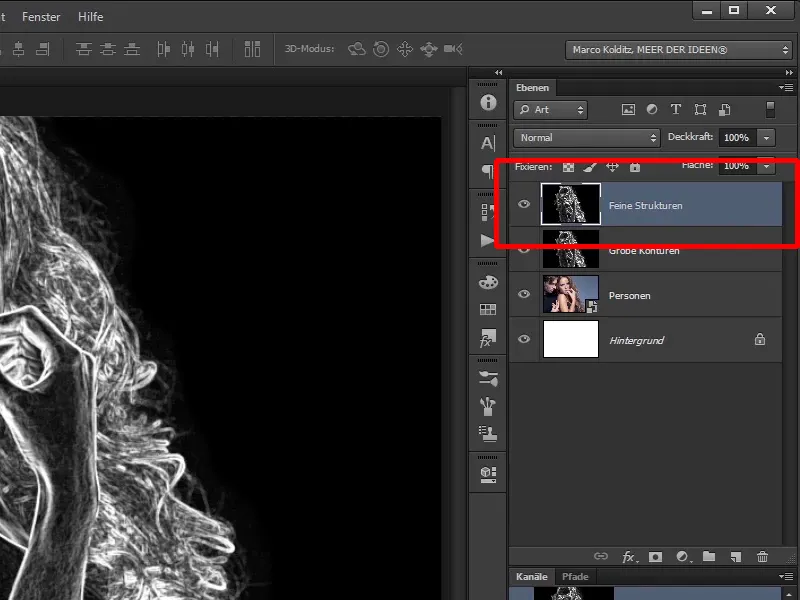Filter layers by smart objects icon
Screen dimensions: 800x600
point(724,109)
